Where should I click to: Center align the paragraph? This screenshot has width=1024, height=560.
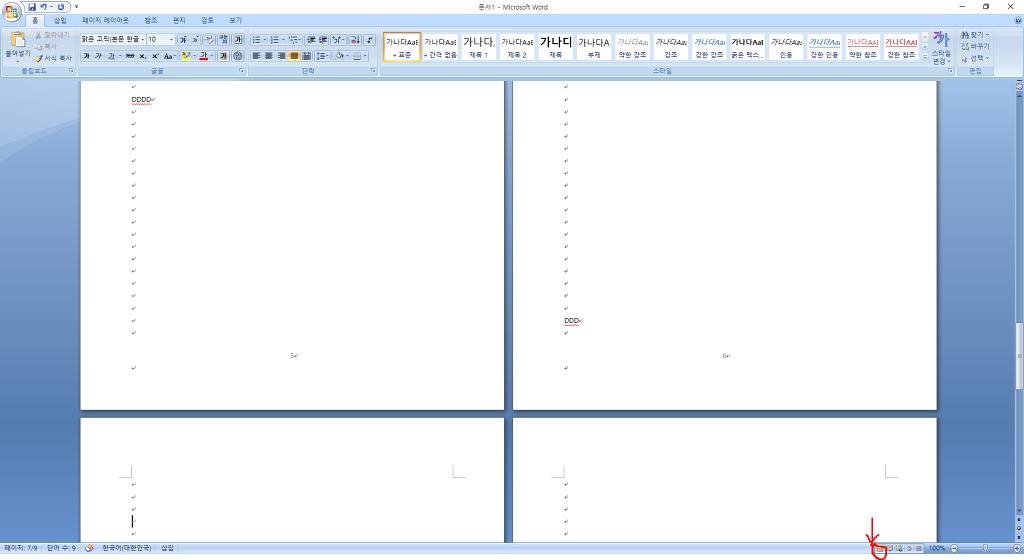[268, 56]
